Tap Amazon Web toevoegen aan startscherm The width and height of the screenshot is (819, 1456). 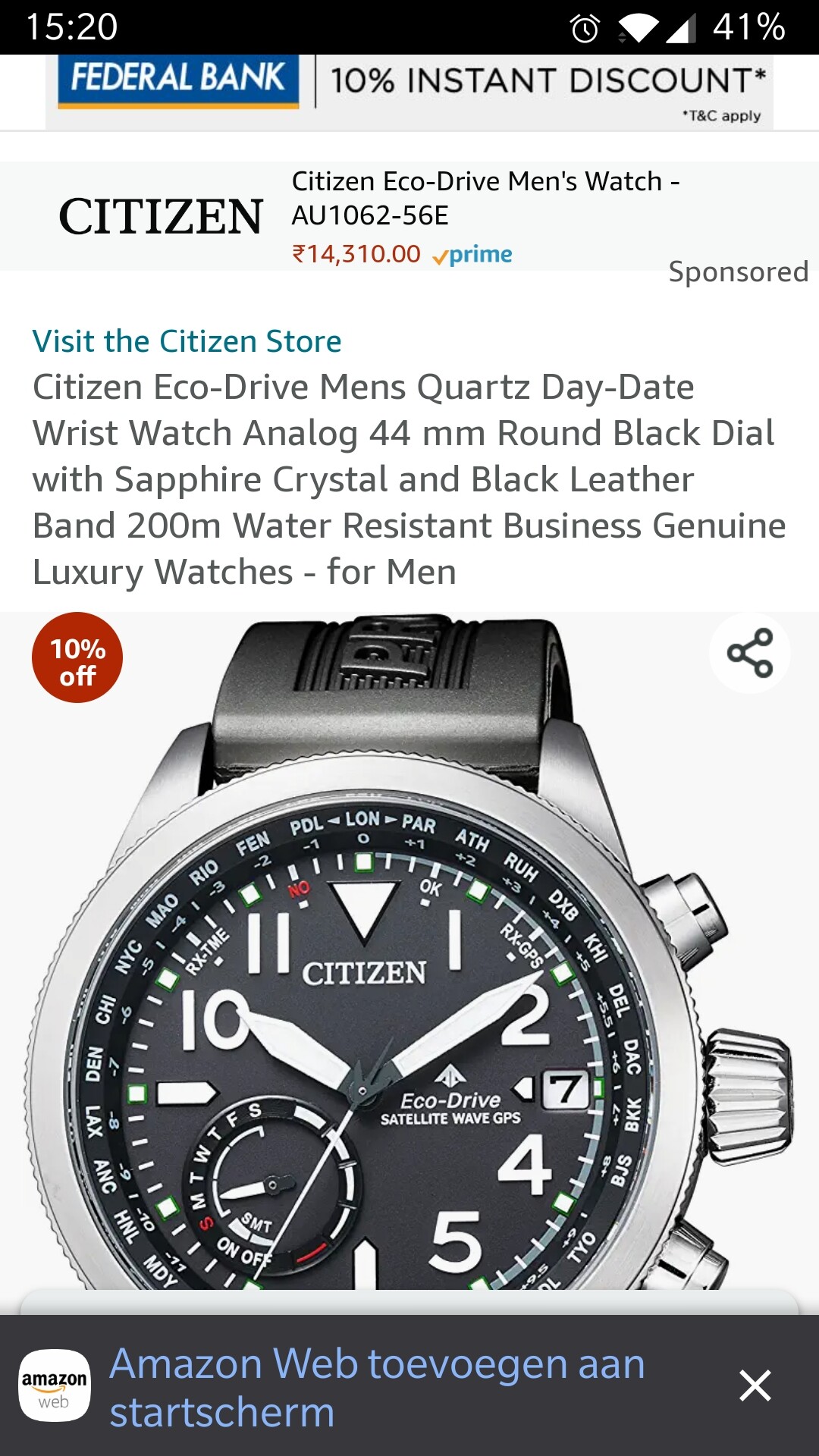[x=377, y=1388]
